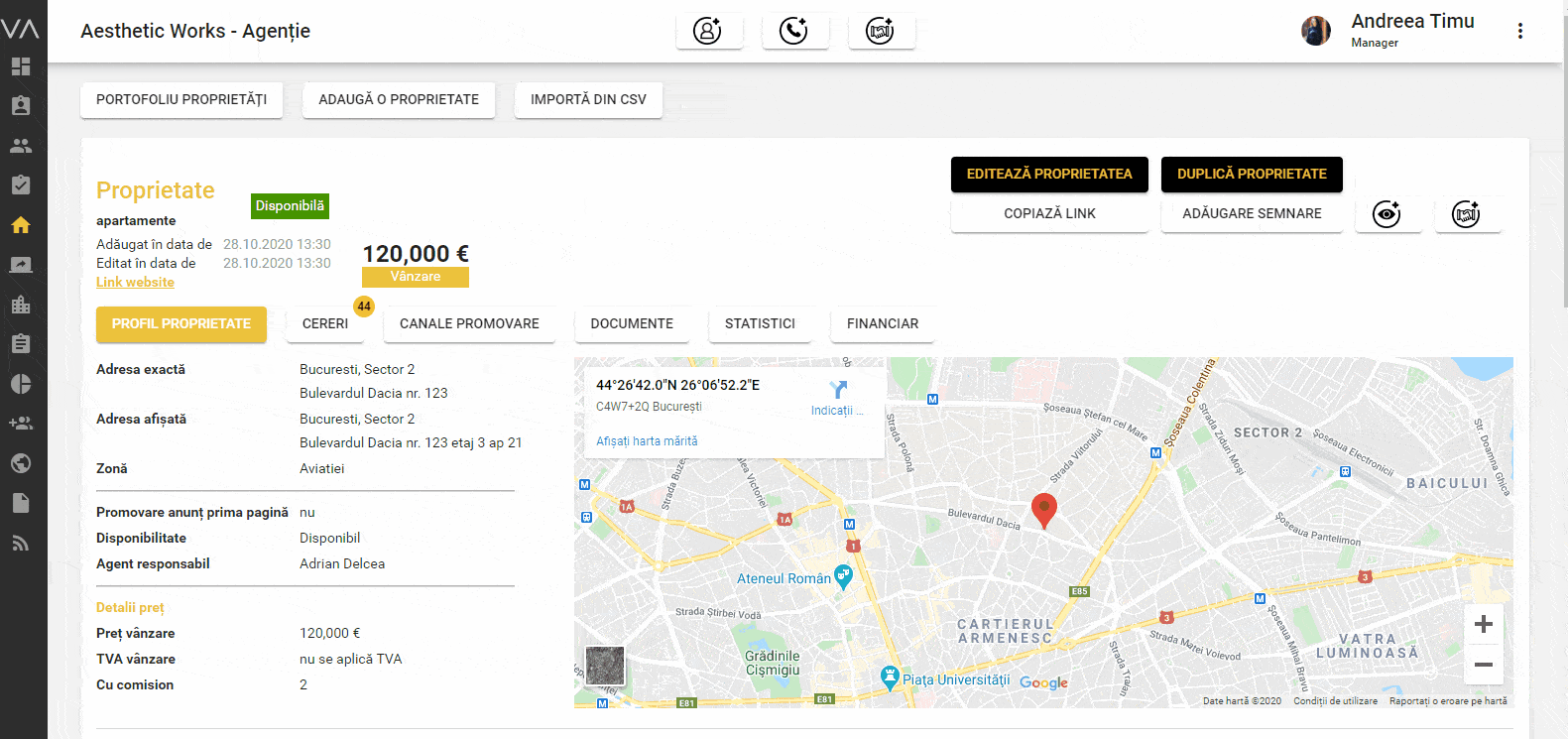Open the RSS feed sidebar icon

pos(21,543)
